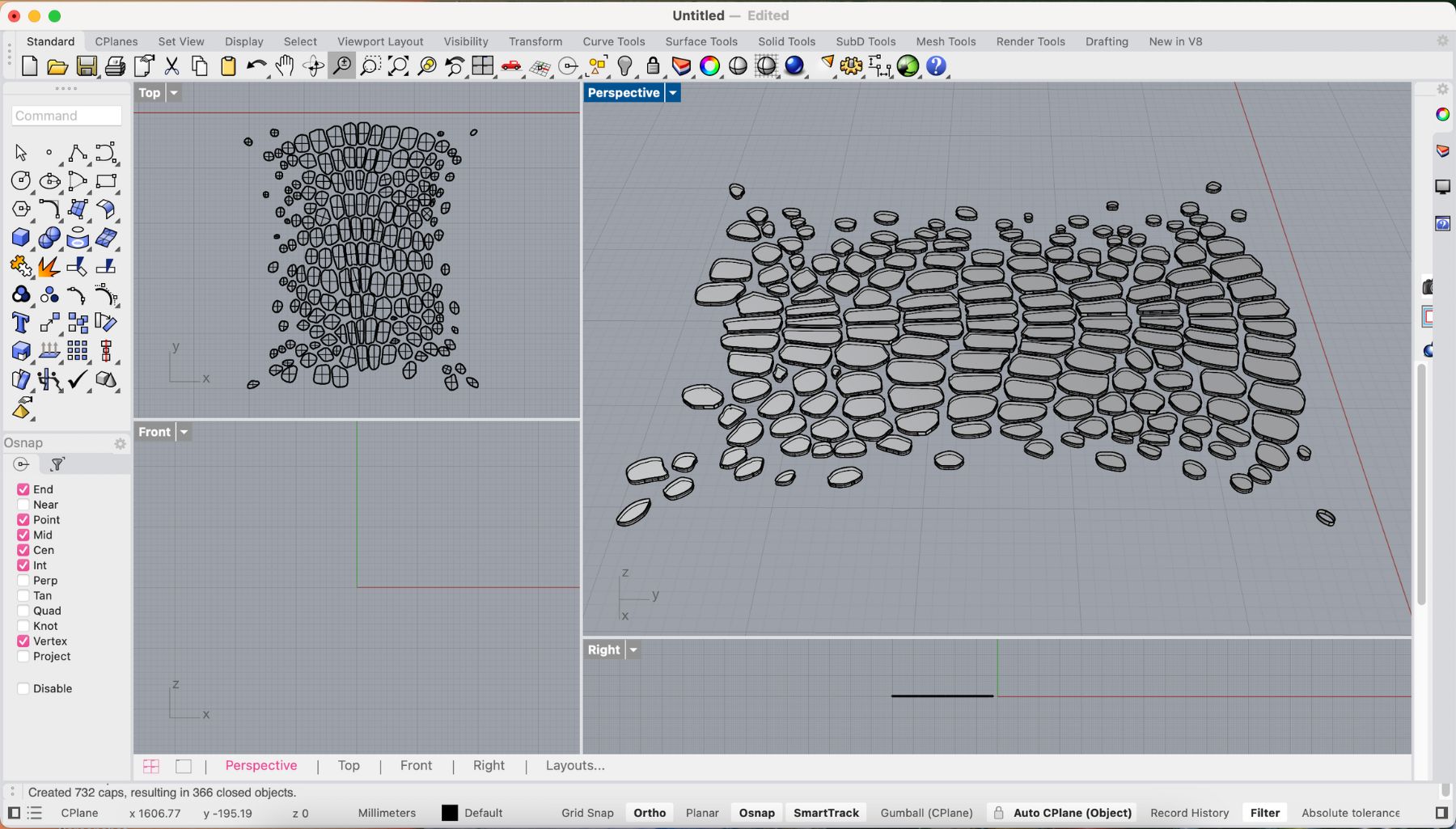This screenshot has height=829, width=1456.
Task: Click the Undo arrow icon
Action: [x=256, y=66]
